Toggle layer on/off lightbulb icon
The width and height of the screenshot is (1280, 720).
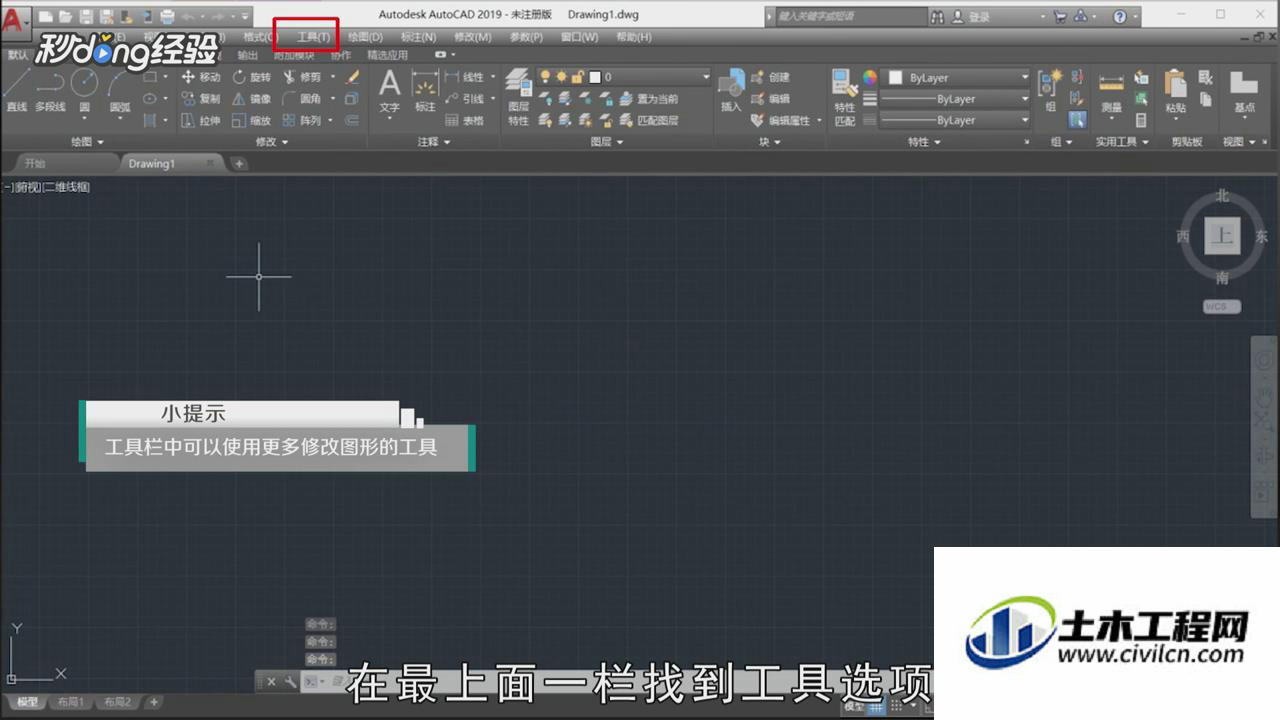click(x=546, y=77)
